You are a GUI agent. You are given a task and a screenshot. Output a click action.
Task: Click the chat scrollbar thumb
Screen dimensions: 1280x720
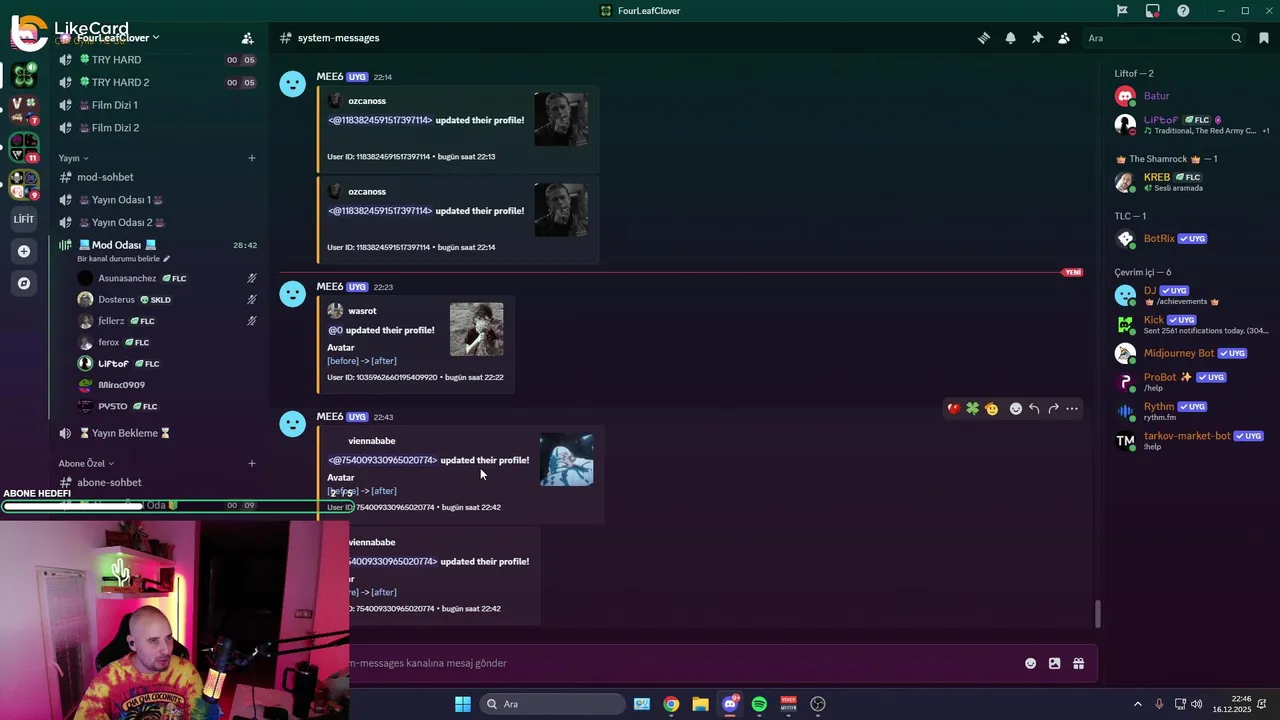click(x=1097, y=613)
